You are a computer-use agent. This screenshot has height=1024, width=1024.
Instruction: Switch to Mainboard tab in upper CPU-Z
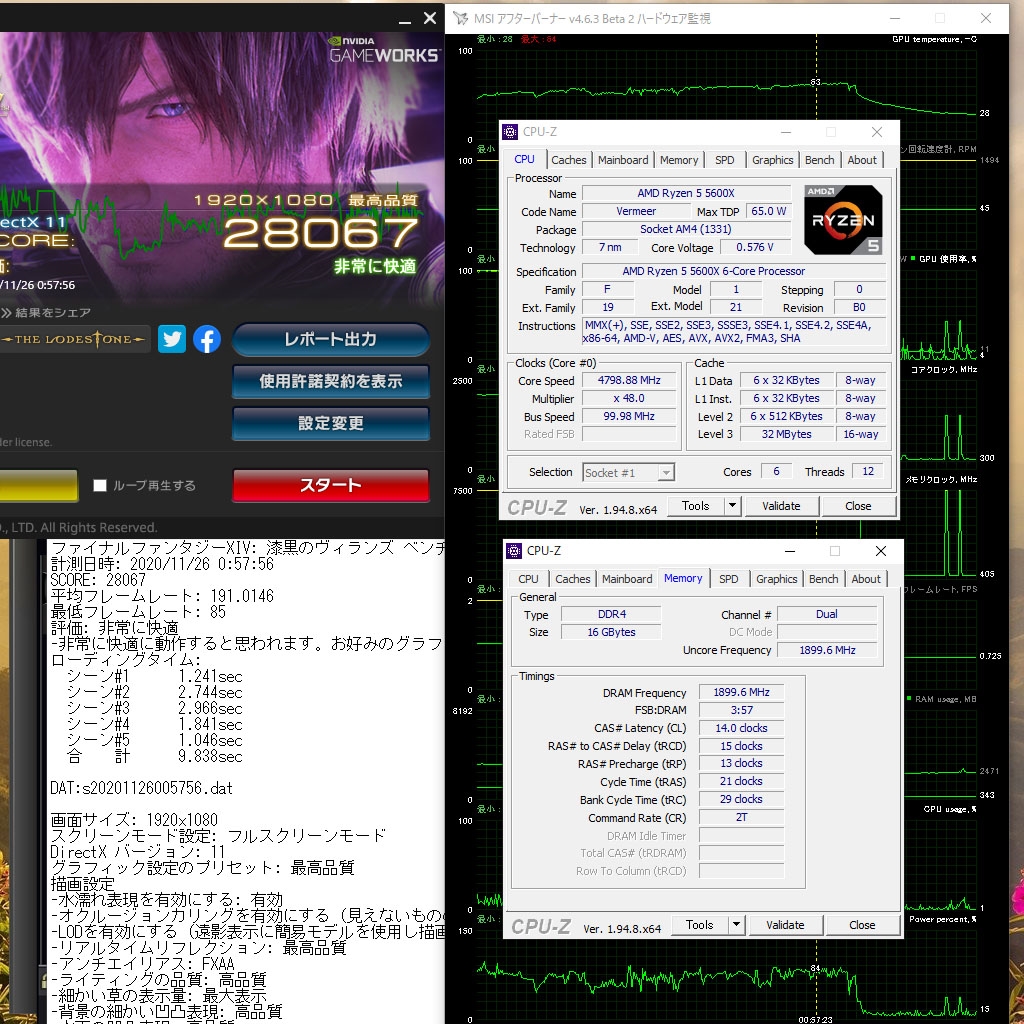[623, 160]
